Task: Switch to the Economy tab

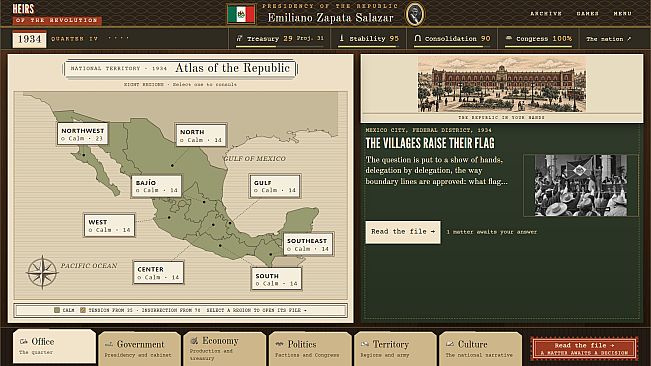Action: [225, 349]
